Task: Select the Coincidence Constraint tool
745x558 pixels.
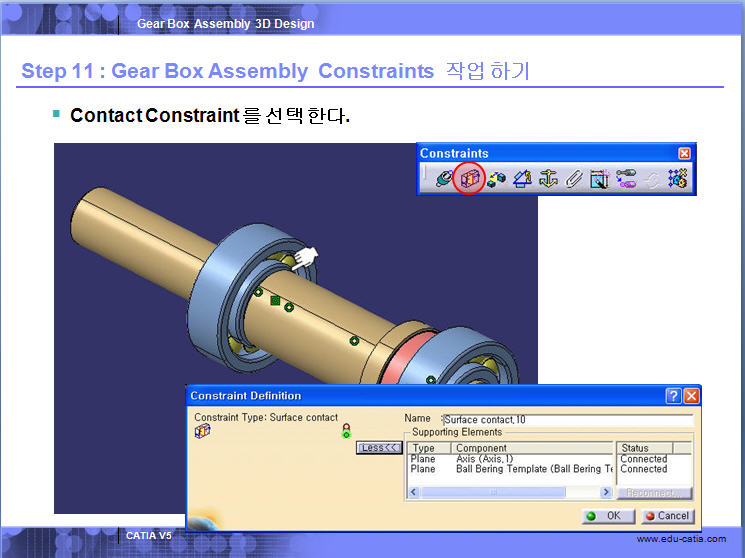Action: (443, 180)
